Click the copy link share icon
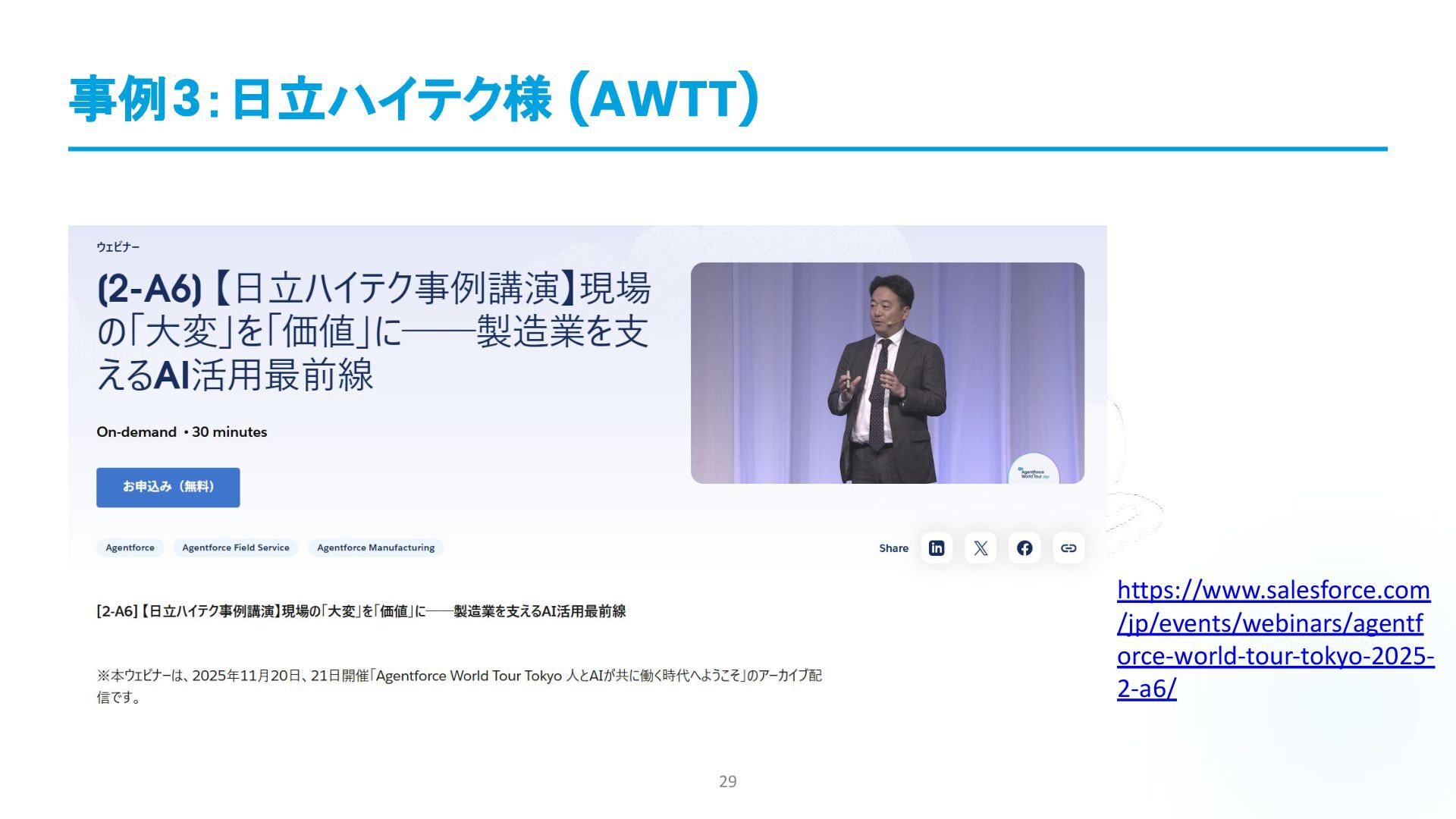Viewport: 1456px width, 819px height. click(1068, 548)
